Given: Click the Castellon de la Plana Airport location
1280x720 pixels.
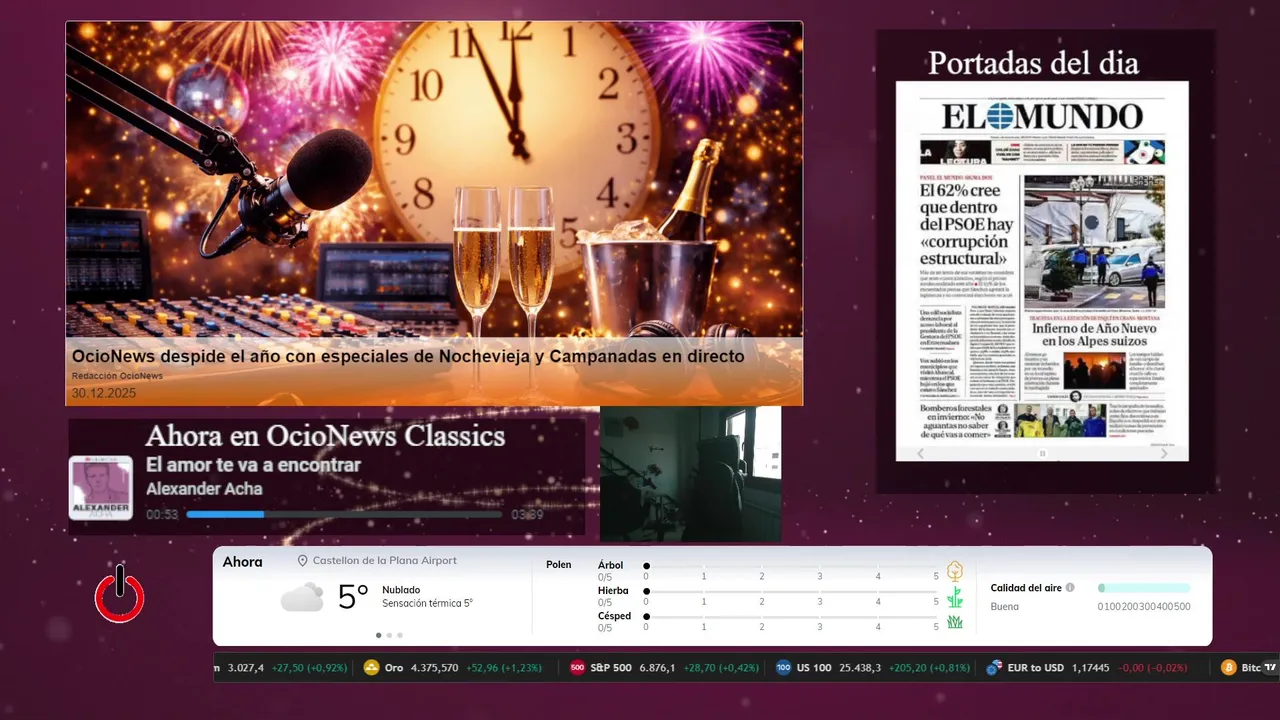Looking at the screenshot, I should 385,561.
